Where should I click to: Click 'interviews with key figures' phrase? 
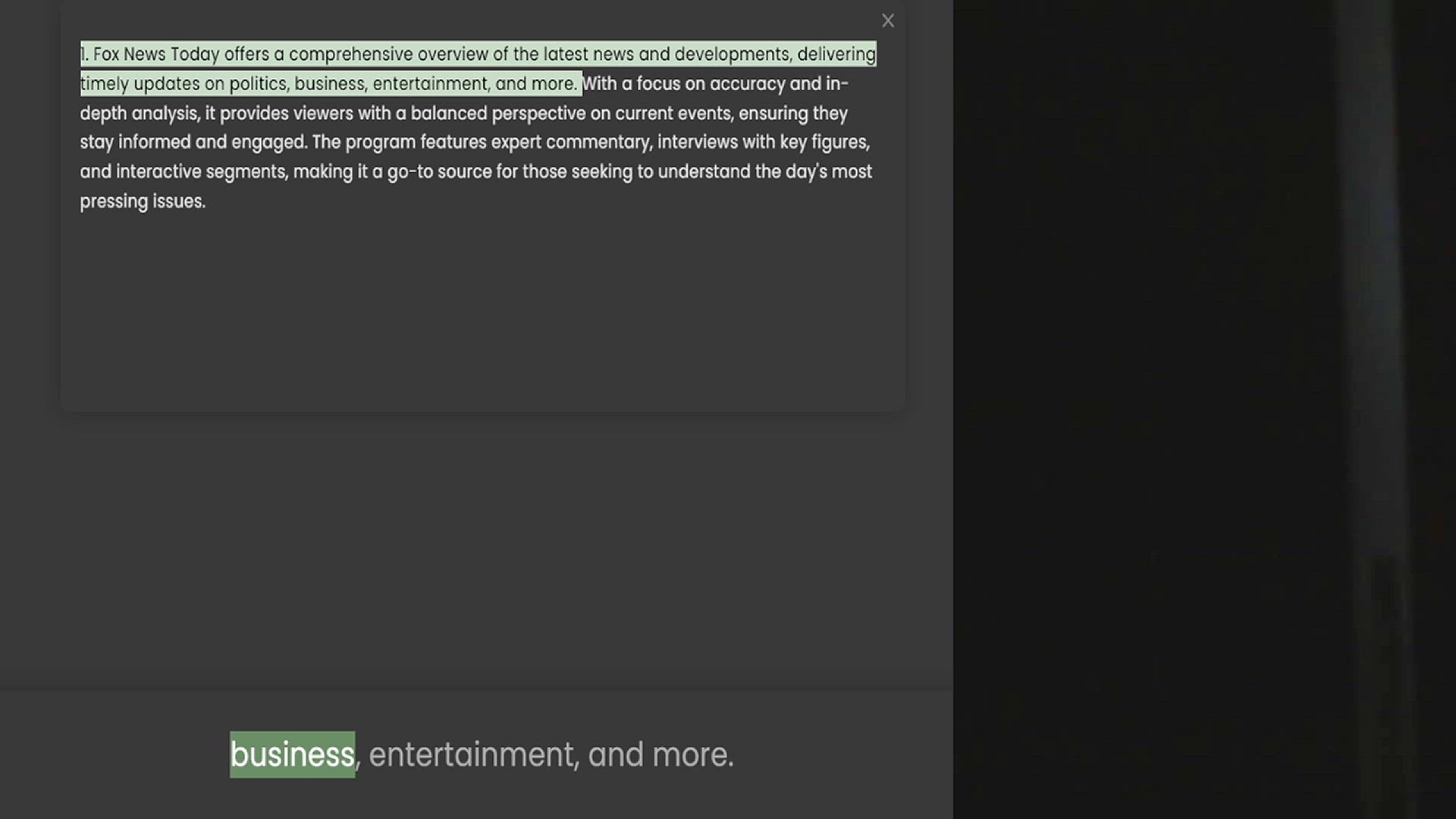point(762,143)
